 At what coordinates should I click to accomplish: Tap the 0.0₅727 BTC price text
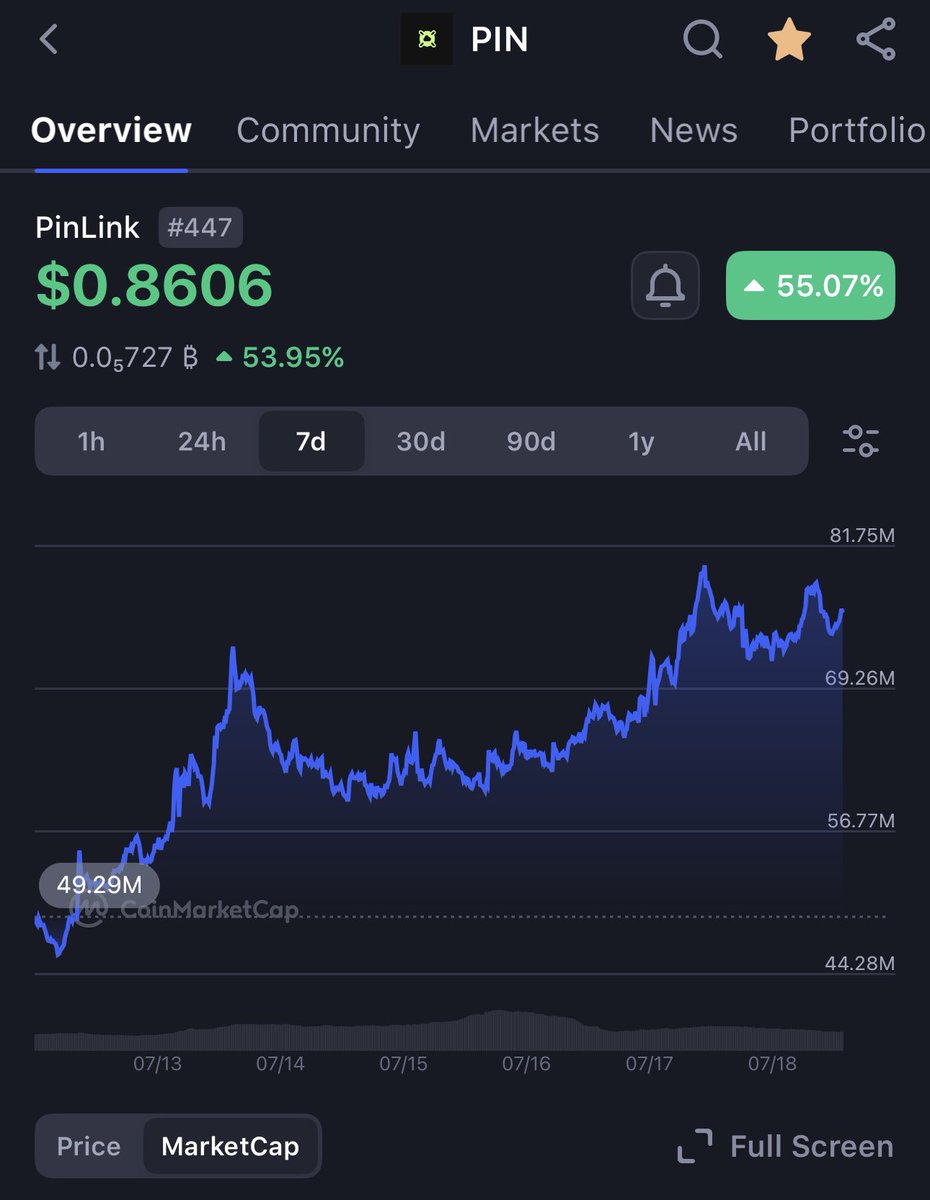click(136, 357)
